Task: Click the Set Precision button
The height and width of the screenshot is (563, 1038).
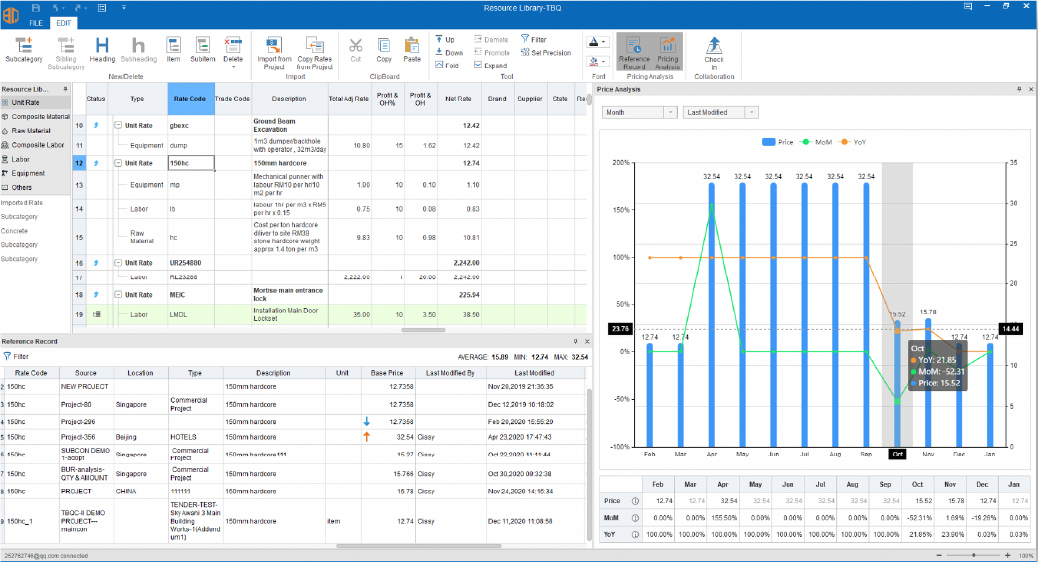Action: (x=546, y=52)
